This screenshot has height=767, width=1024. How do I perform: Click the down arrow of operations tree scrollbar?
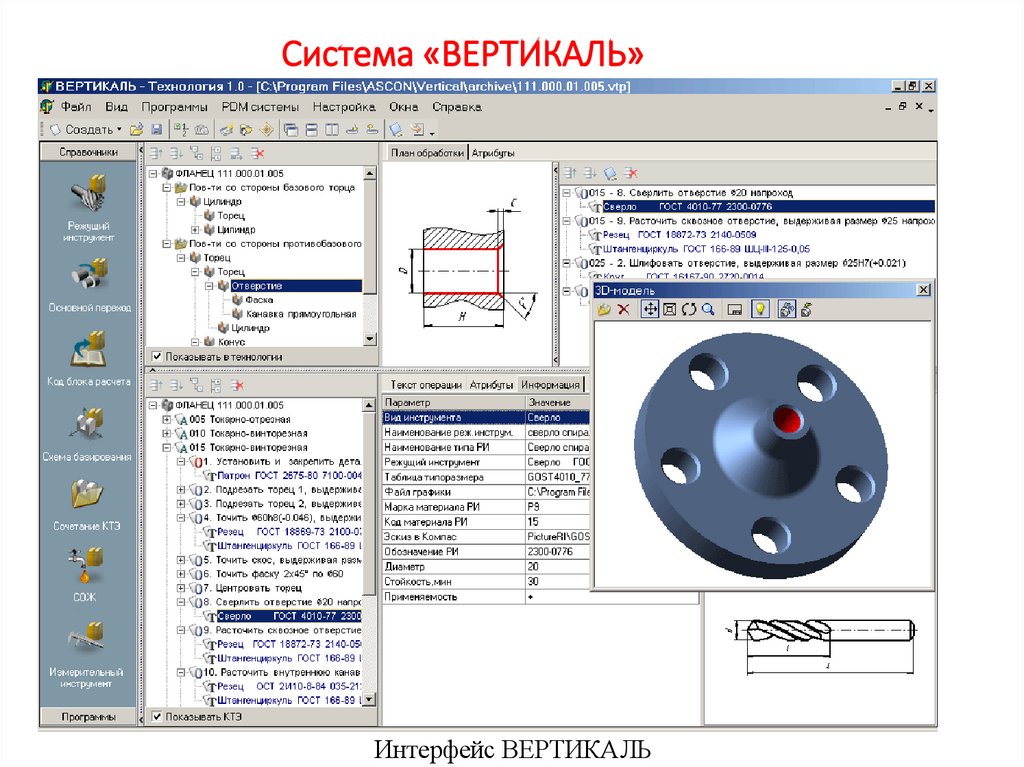tap(370, 699)
